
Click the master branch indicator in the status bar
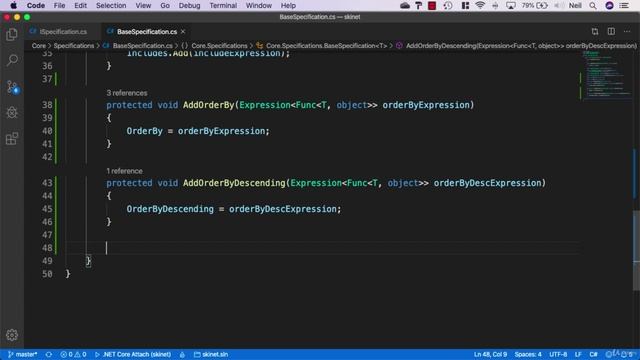(22, 354)
